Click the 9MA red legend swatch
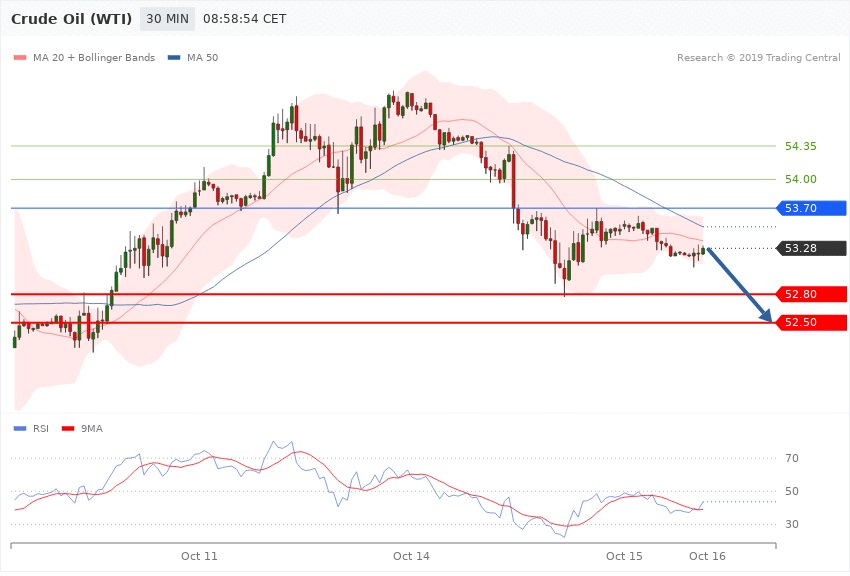850x576 pixels. (x=68, y=428)
